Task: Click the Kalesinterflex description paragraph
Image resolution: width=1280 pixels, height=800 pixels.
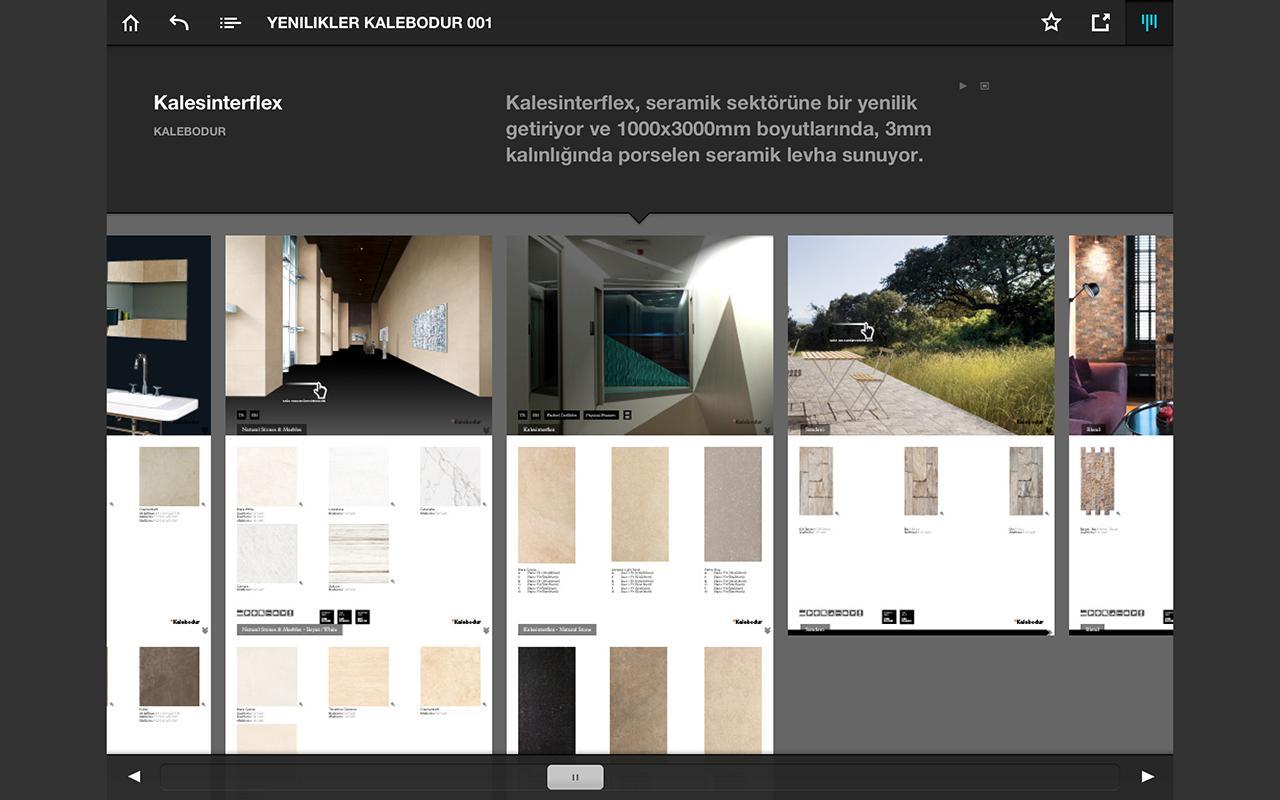Action: click(718, 129)
